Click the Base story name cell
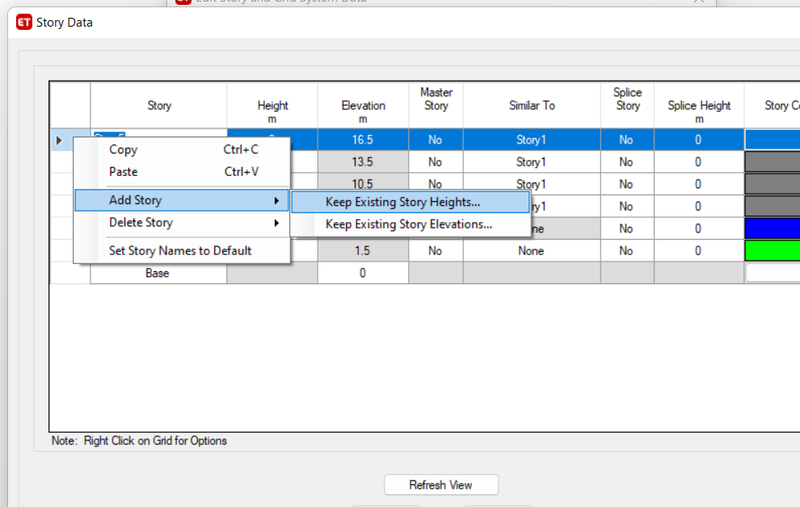Image resolution: width=800 pixels, height=507 pixels. (159, 273)
